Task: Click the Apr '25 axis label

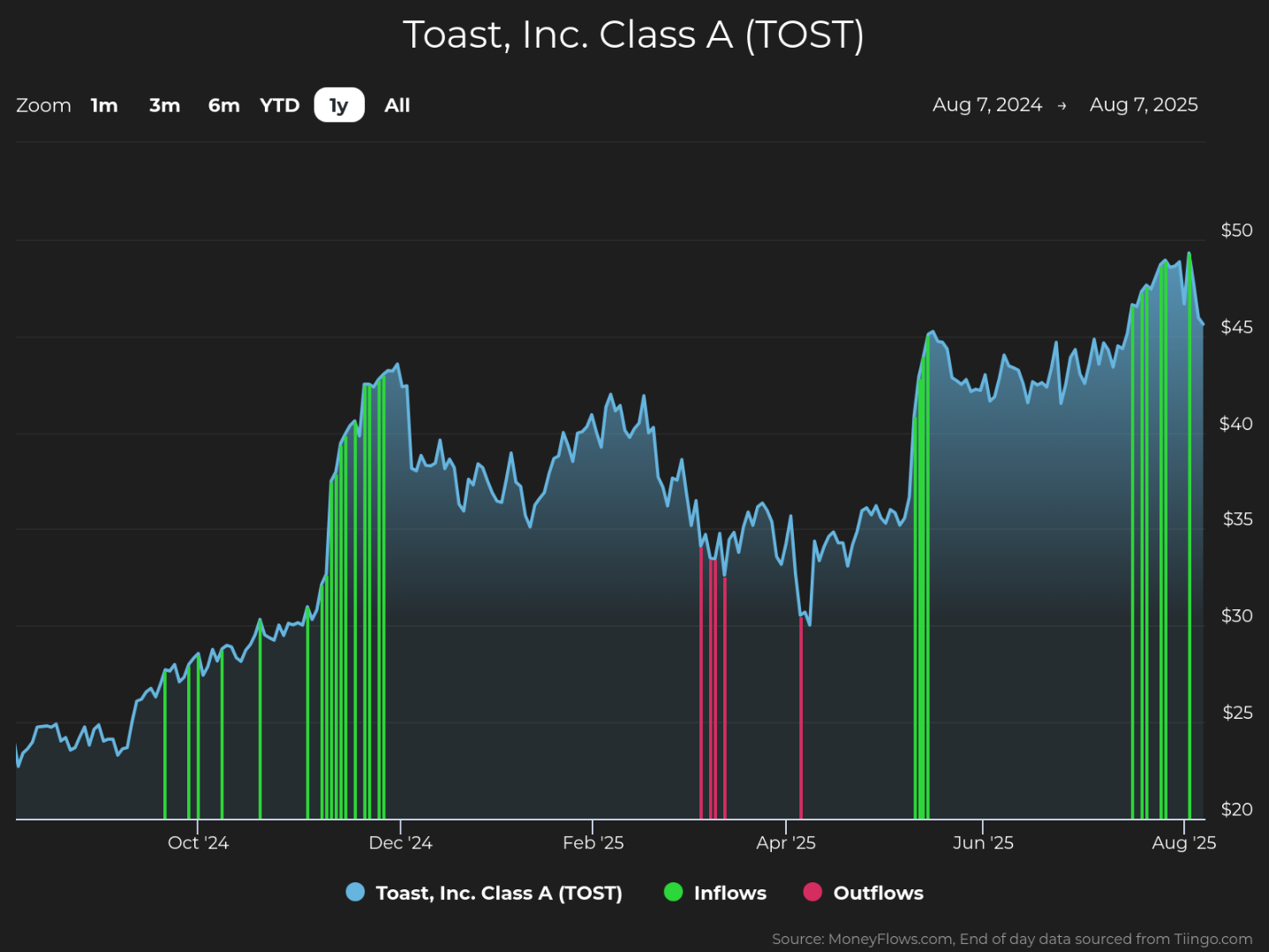Action: [785, 842]
